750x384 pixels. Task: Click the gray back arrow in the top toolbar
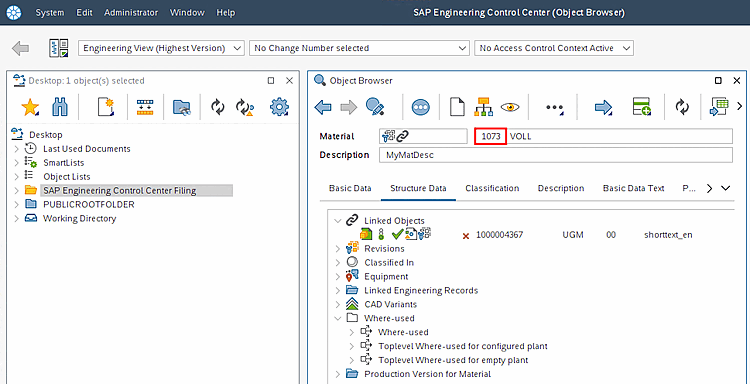(x=21, y=48)
